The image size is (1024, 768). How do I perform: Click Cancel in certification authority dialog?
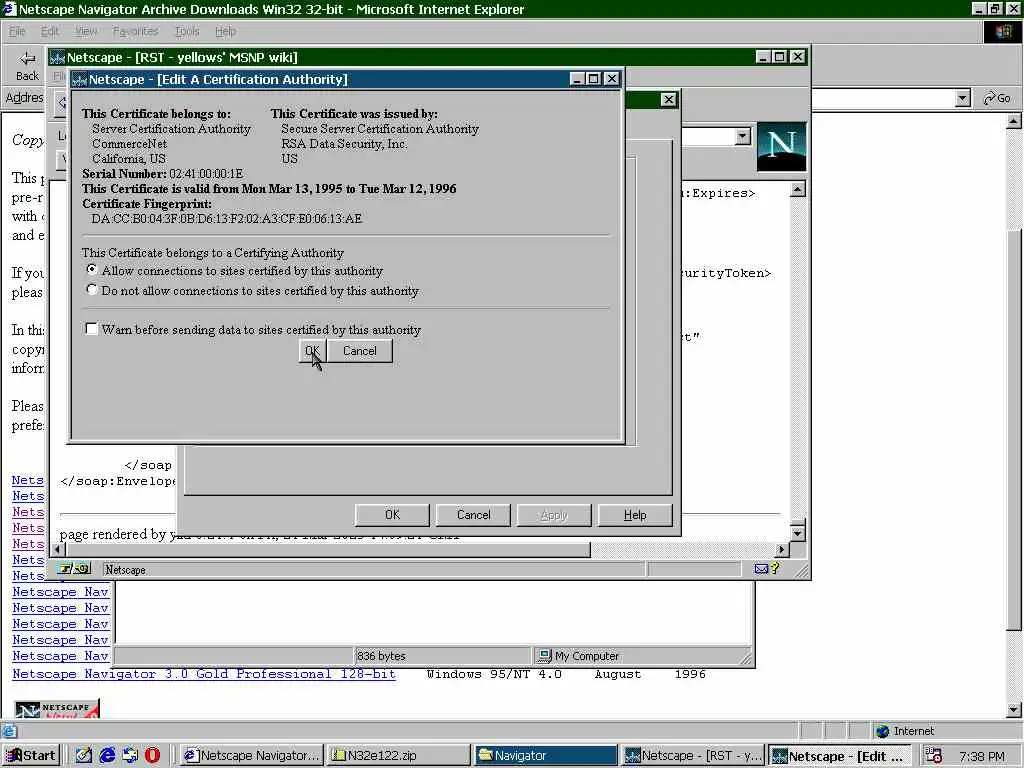click(360, 351)
